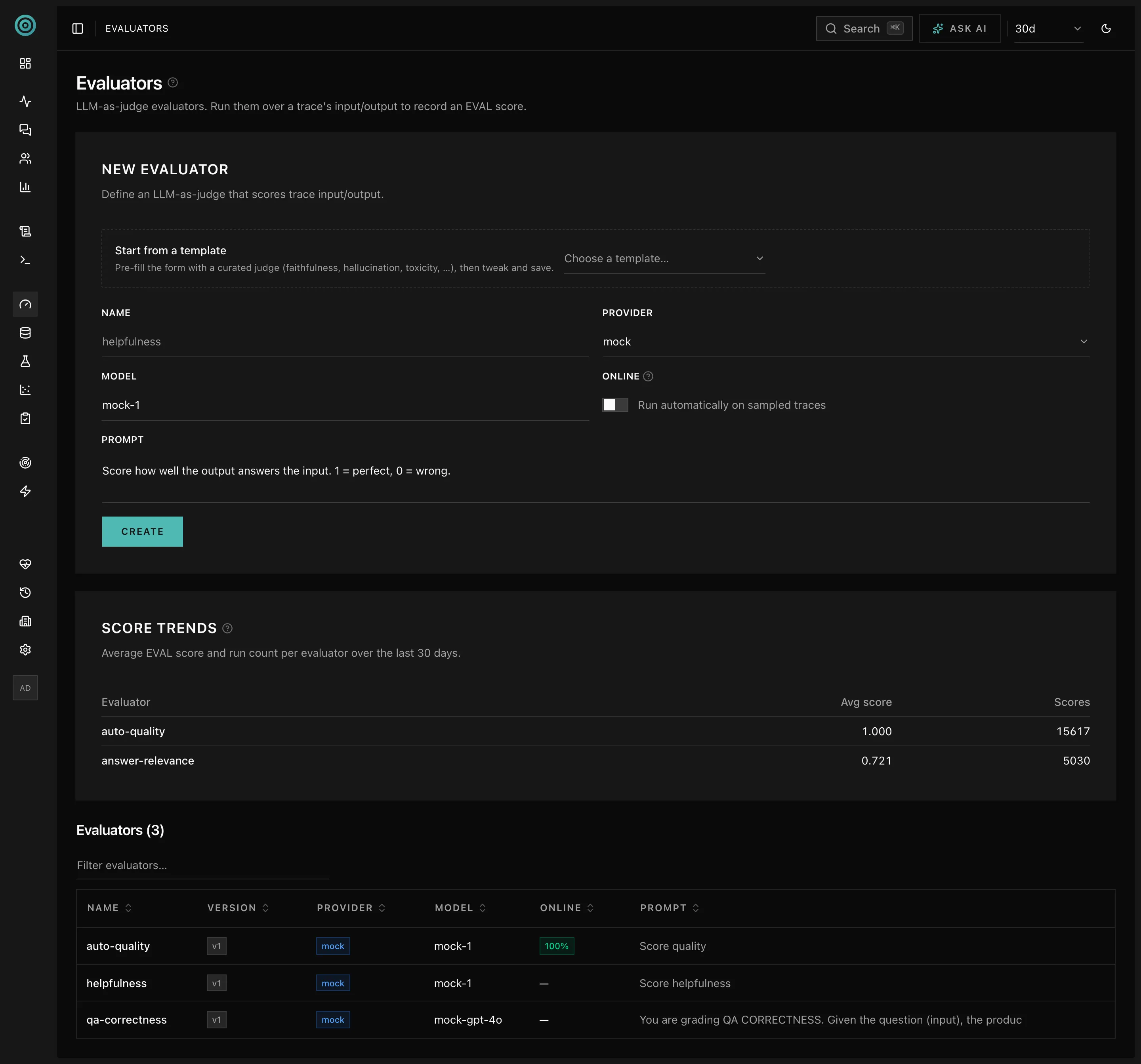Click the v1 version badge for qa-correctness
Image resolution: width=1141 pixels, height=1064 pixels.
pos(216,1020)
